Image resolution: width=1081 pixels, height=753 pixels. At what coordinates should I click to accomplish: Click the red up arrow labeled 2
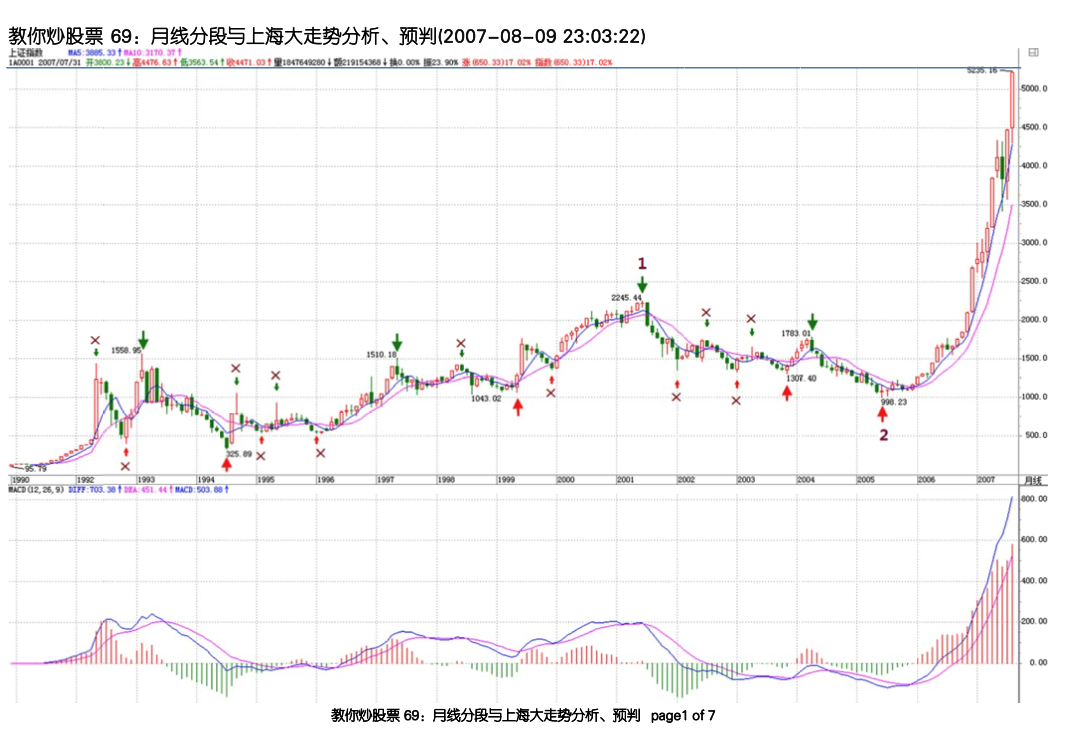click(x=882, y=409)
